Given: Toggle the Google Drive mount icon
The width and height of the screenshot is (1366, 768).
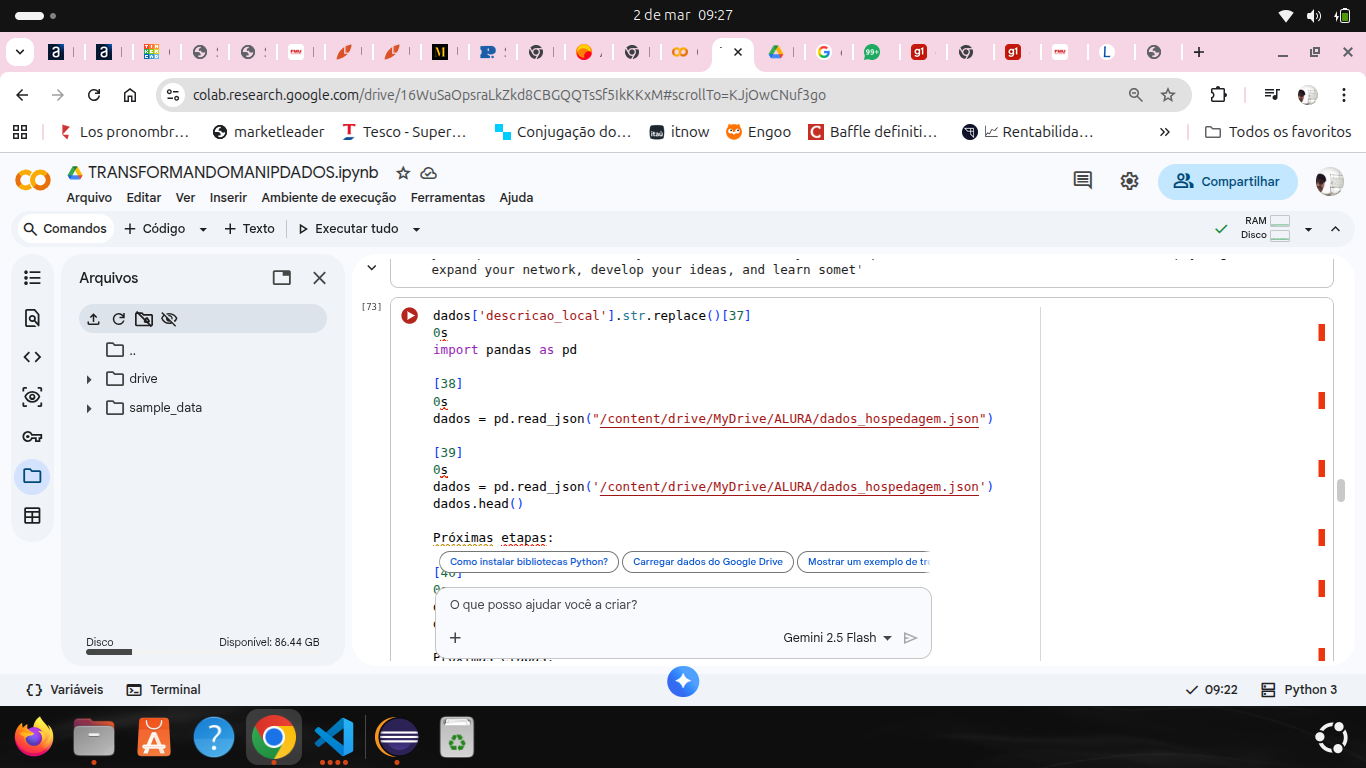Looking at the screenshot, I should (x=144, y=319).
